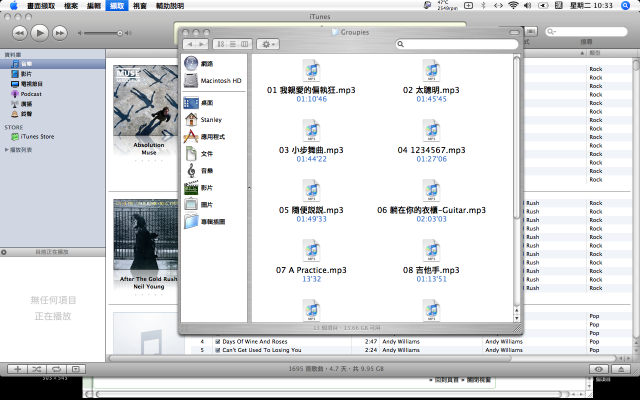Open the 編輯 edit menu

[x=93, y=6]
